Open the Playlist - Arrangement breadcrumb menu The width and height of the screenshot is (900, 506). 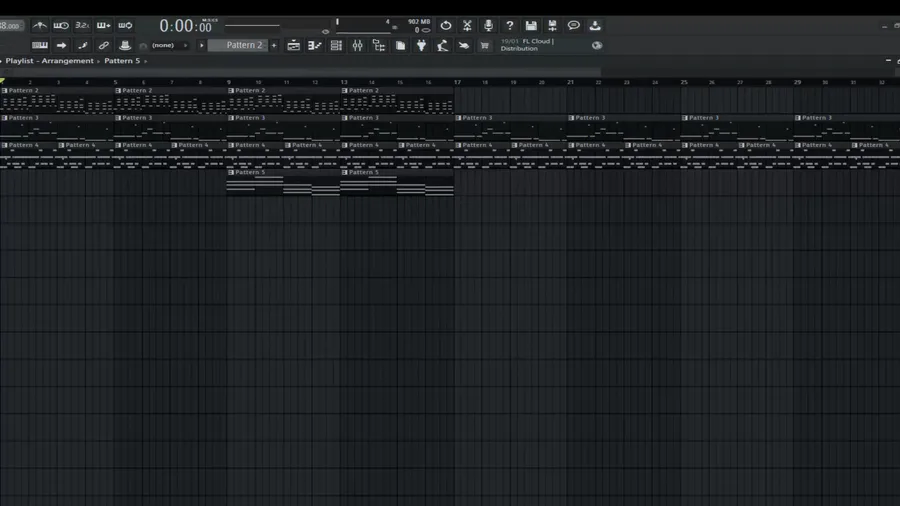[x=49, y=61]
